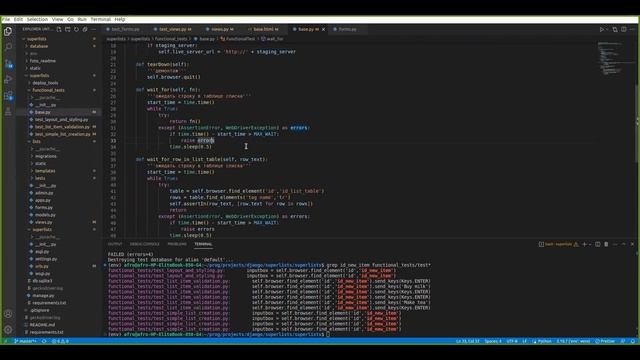Open the Manage gear icon
The image size is (640, 360).
(8, 329)
